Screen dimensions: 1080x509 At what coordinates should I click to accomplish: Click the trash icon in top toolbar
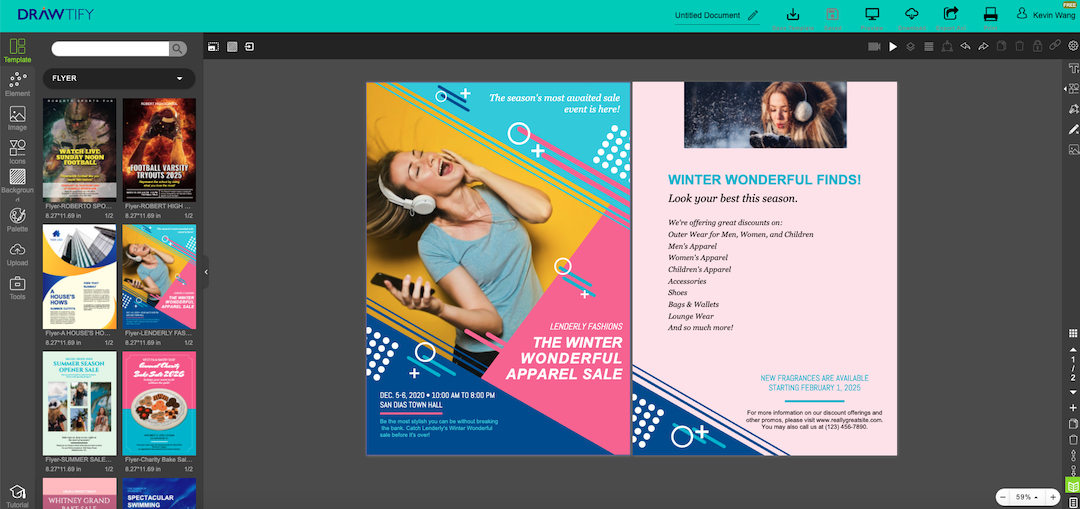(x=1019, y=47)
